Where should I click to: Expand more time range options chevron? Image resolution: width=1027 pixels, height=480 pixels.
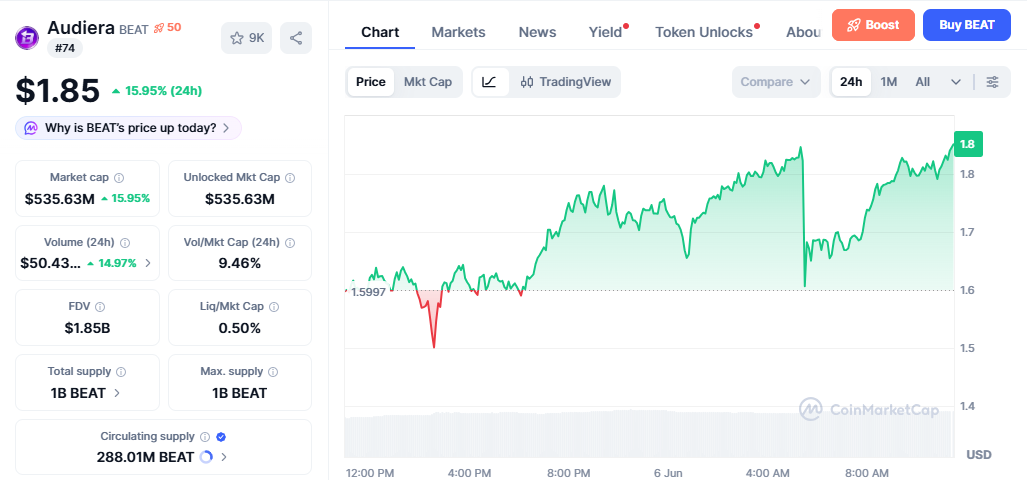956,82
